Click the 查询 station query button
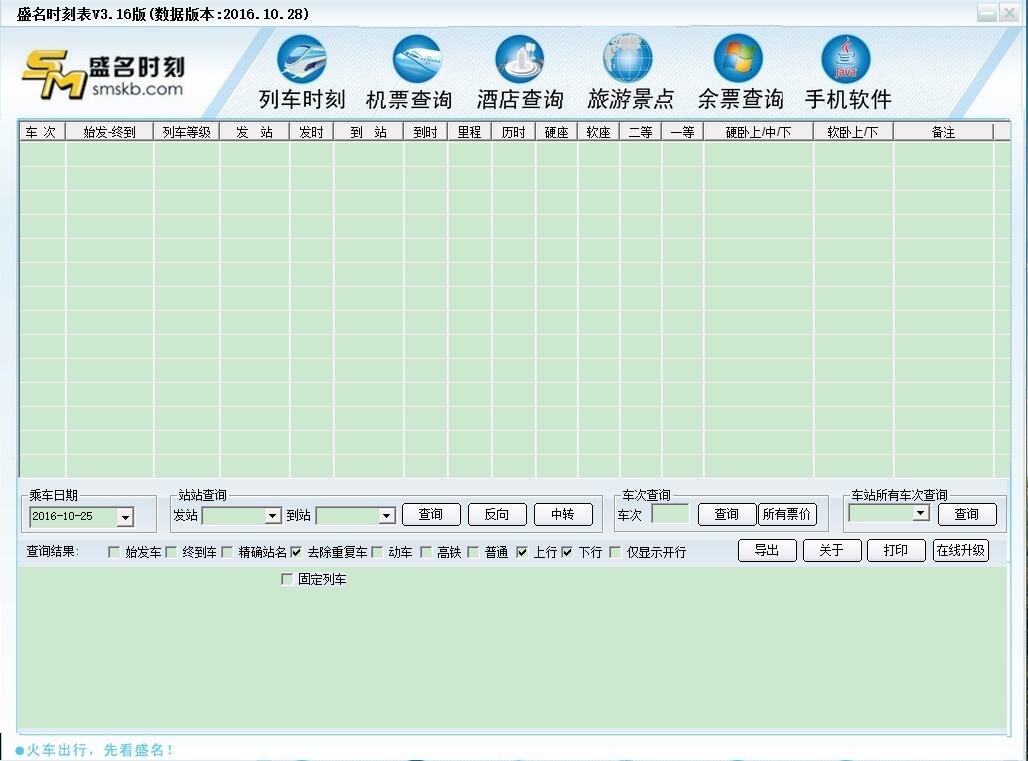 coord(431,514)
